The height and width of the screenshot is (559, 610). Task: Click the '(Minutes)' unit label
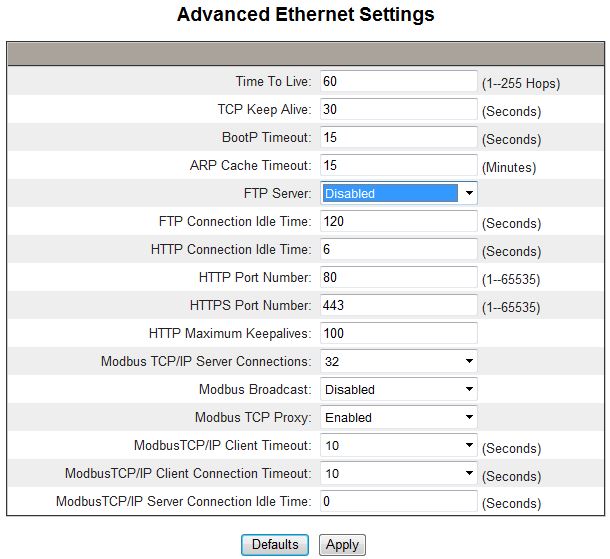pyautogui.click(x=509, y=167)
